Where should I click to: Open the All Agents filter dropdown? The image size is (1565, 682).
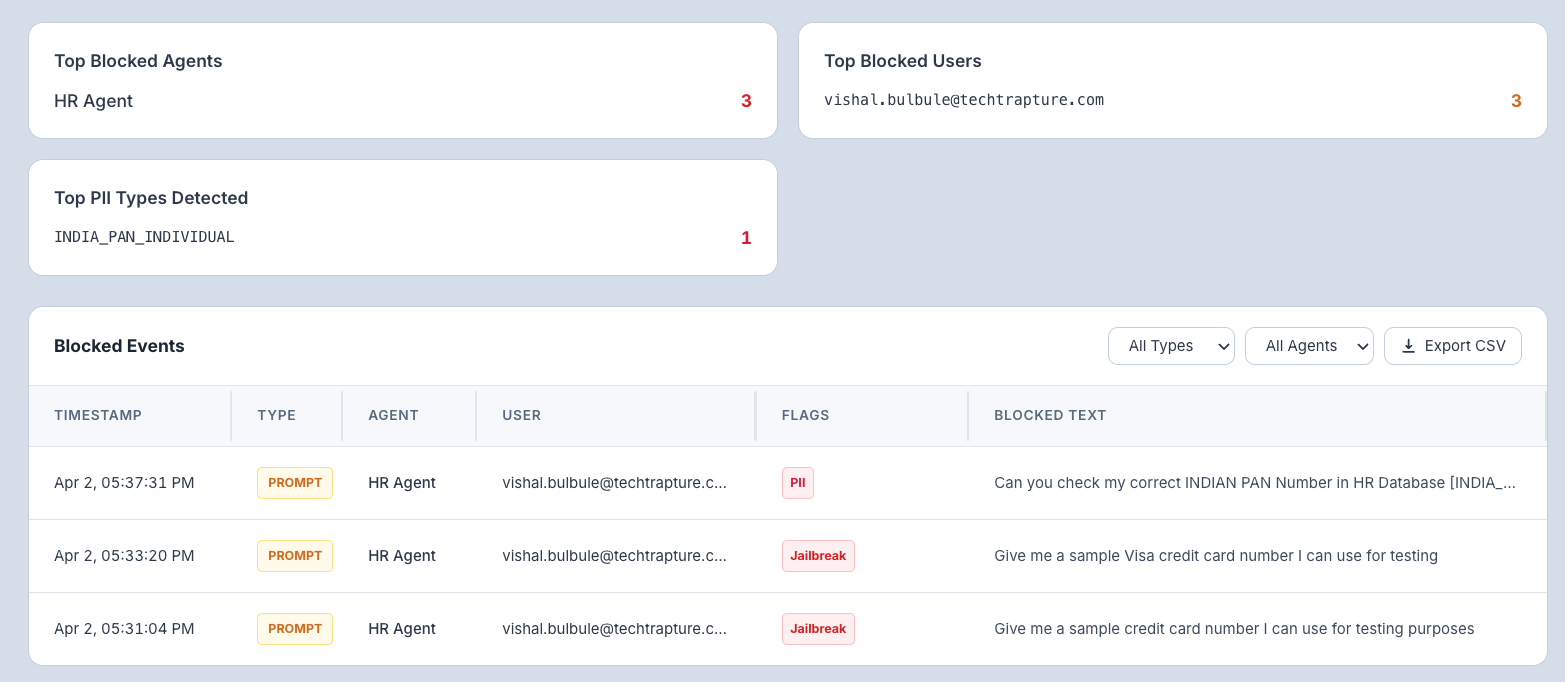coord(1309,346)
